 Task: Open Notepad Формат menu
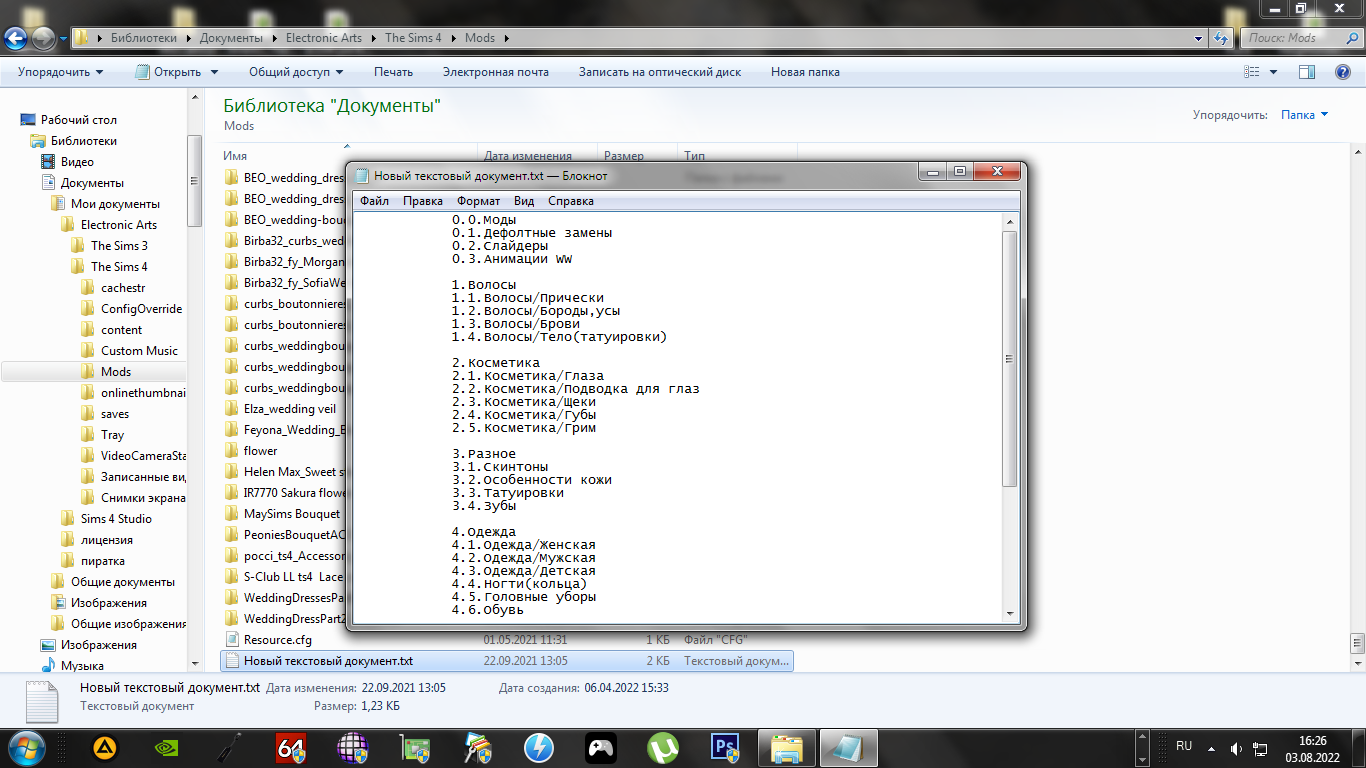[478, 201]
